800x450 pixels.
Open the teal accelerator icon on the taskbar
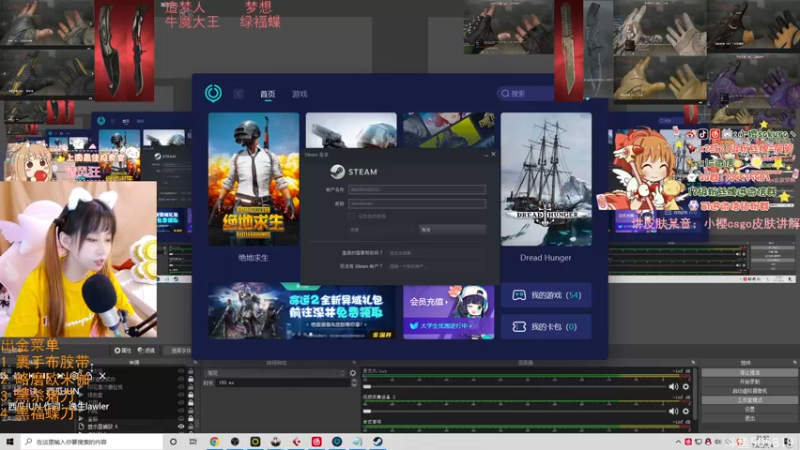337,442
